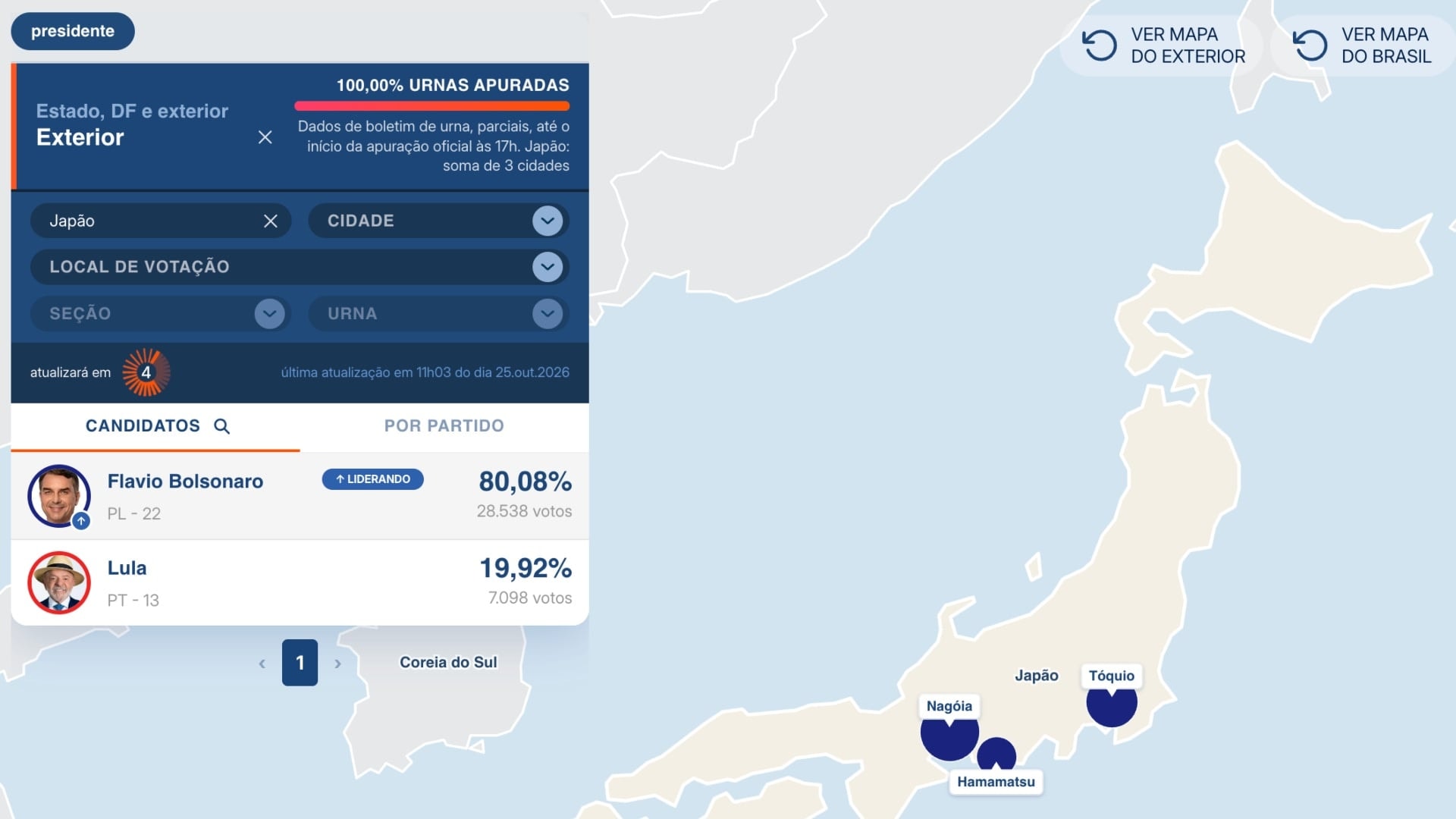The height and width of the screenshot is (819, 1456).
Task: Click the VER MAPA DO BRASIL reset icon
Action: click(1310, 45)
